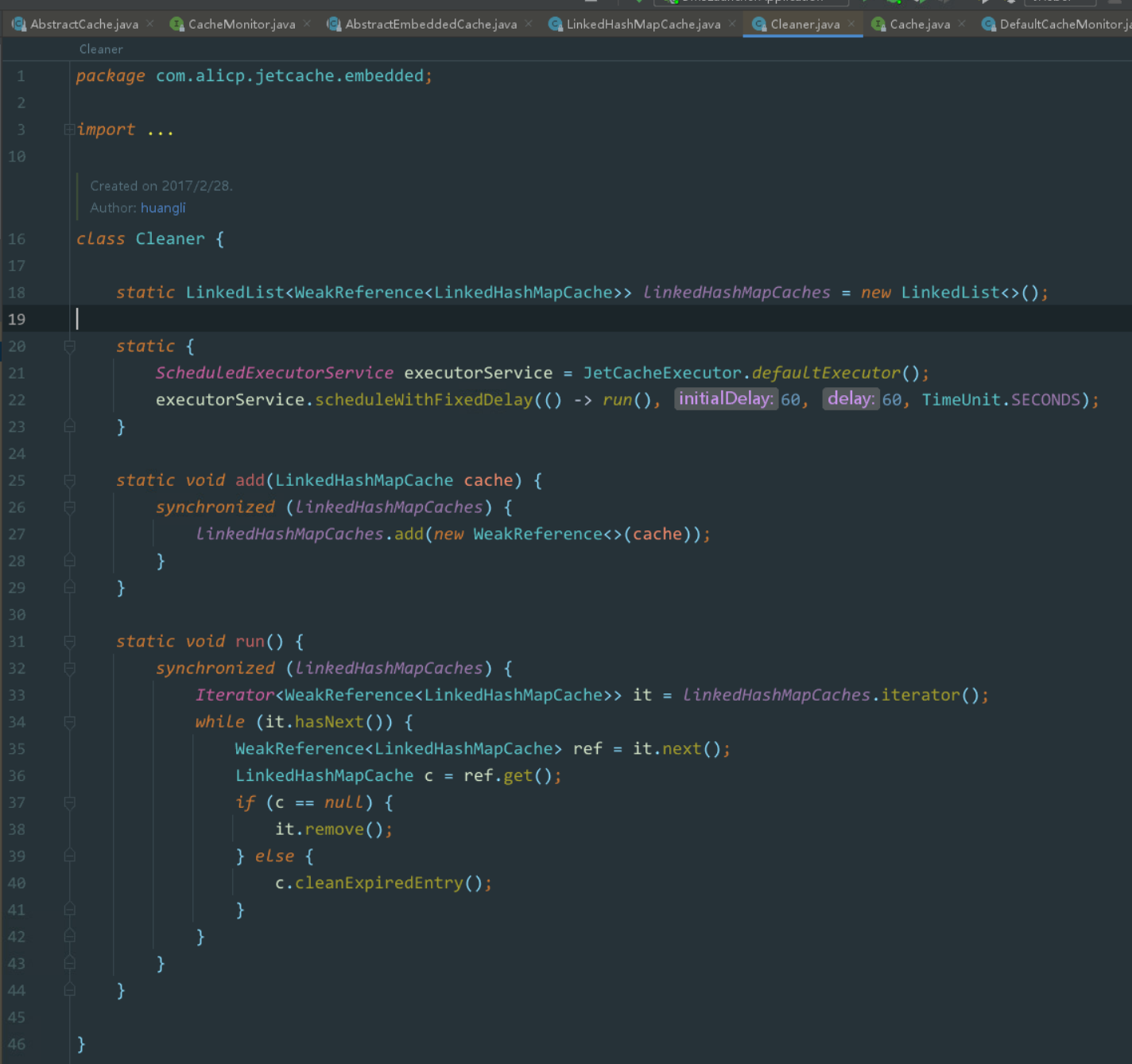1132x1064 pixels.
Task: Click the AbstractEmbeddedCache.java class icon
Action: click(334, 25)
